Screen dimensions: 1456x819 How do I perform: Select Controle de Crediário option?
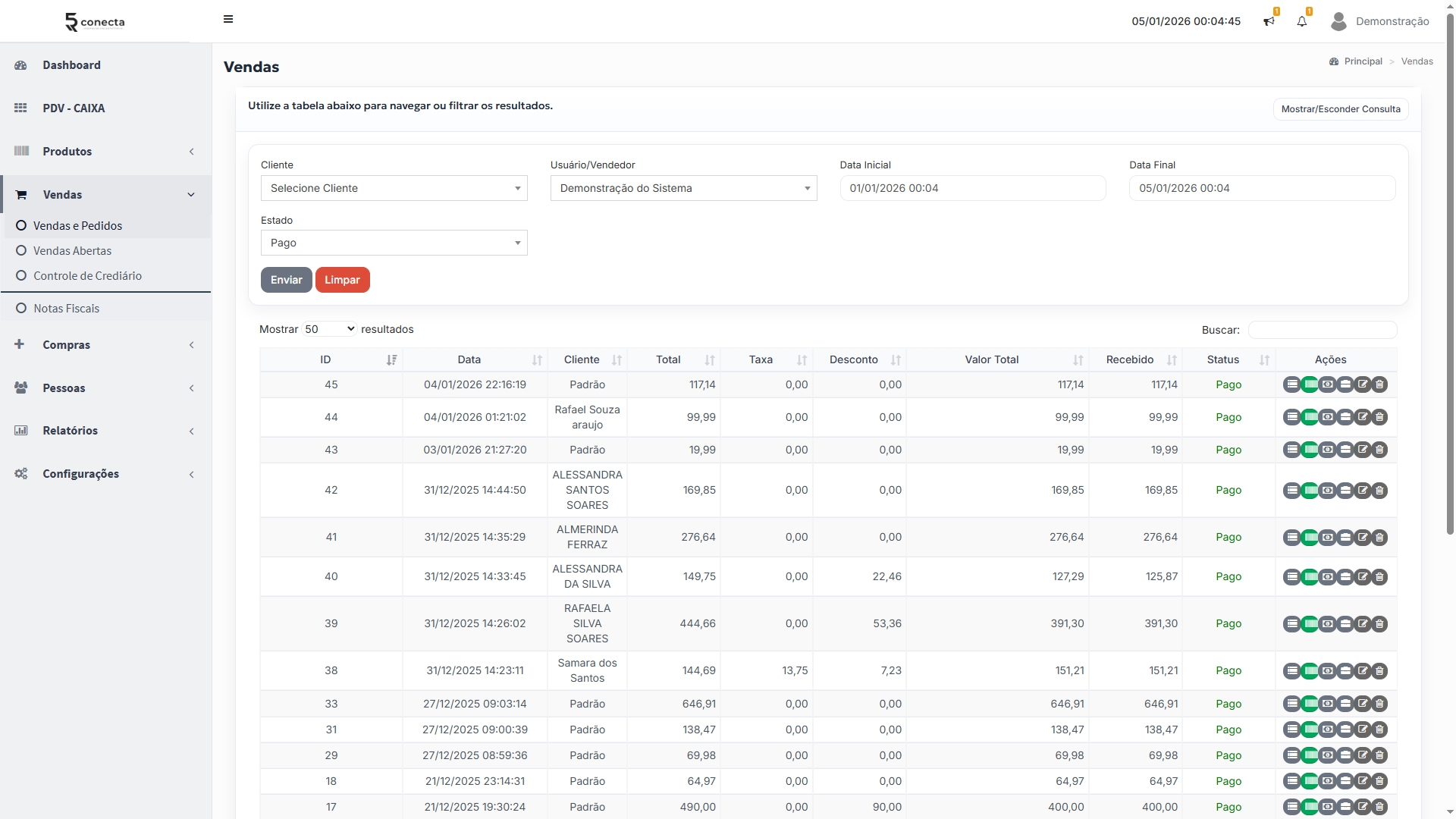(x=87, y=276)
